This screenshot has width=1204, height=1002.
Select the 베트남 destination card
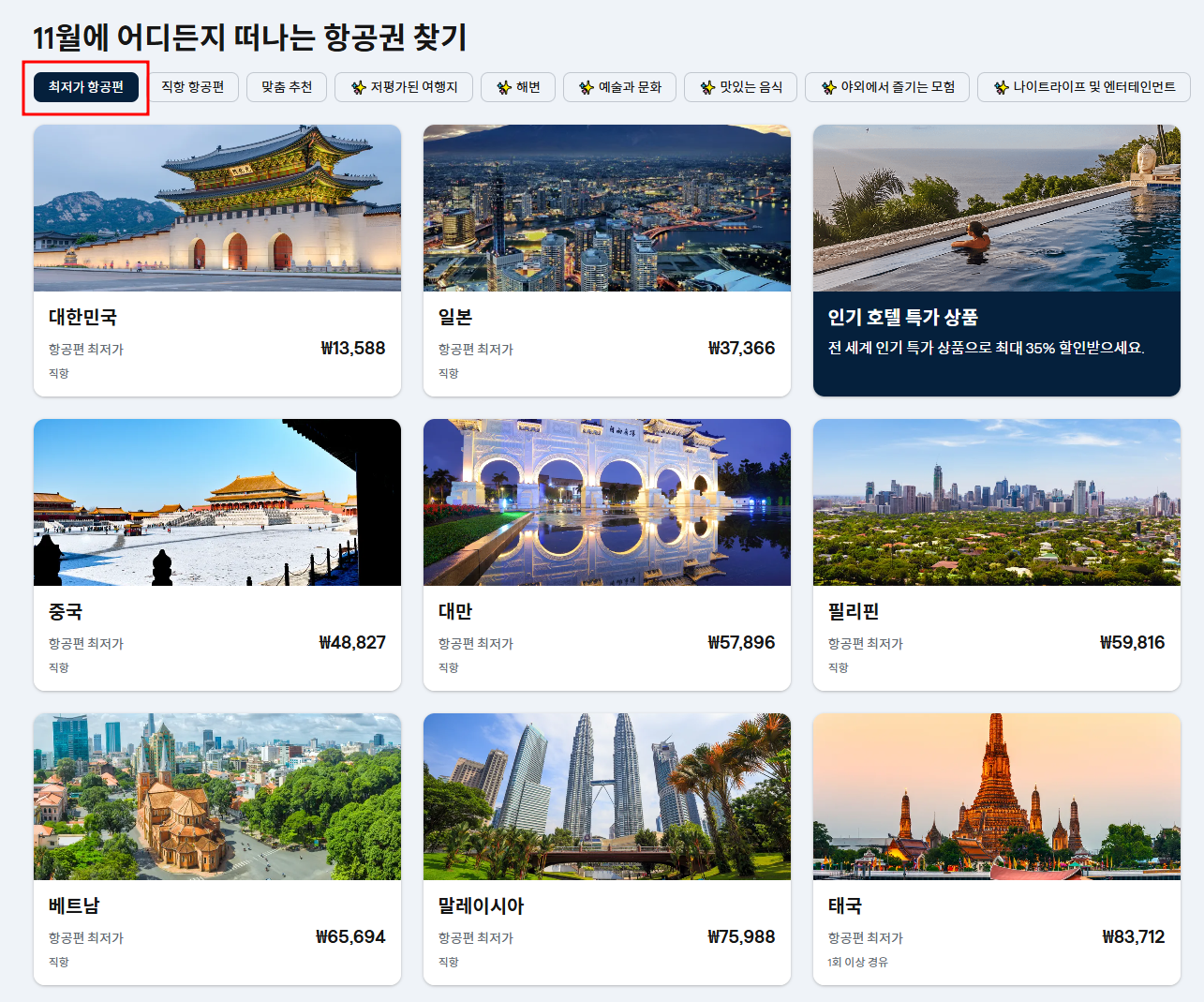coord(217,846)
